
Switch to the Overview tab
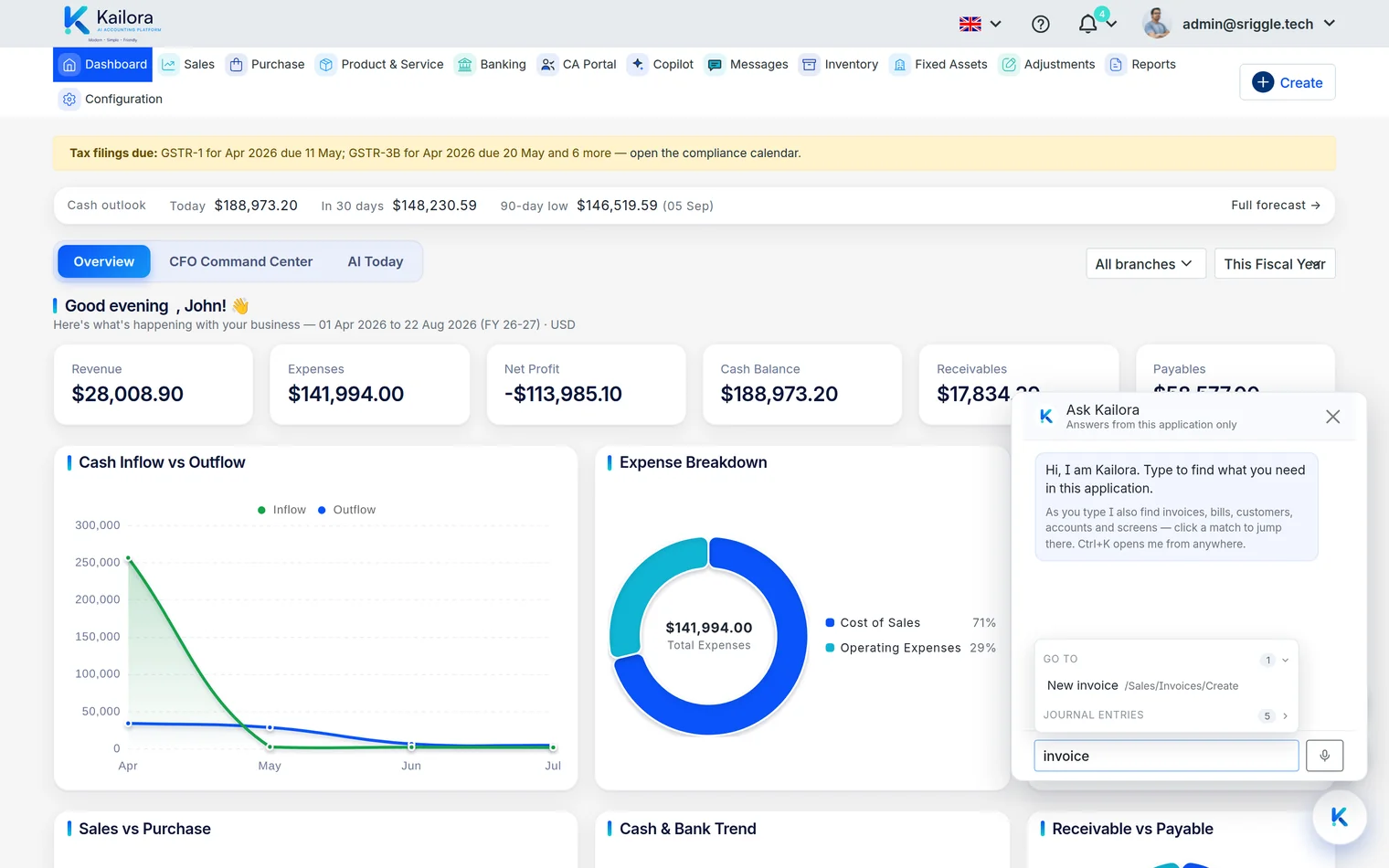104,261
